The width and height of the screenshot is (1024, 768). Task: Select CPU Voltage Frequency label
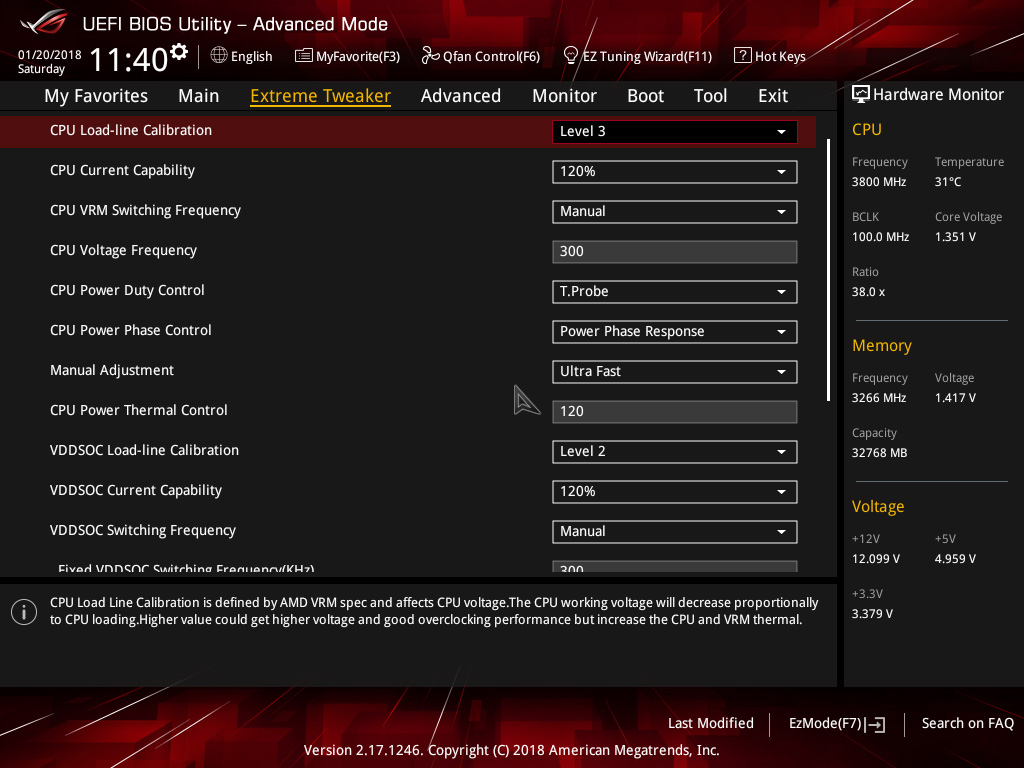pos(123,251)
